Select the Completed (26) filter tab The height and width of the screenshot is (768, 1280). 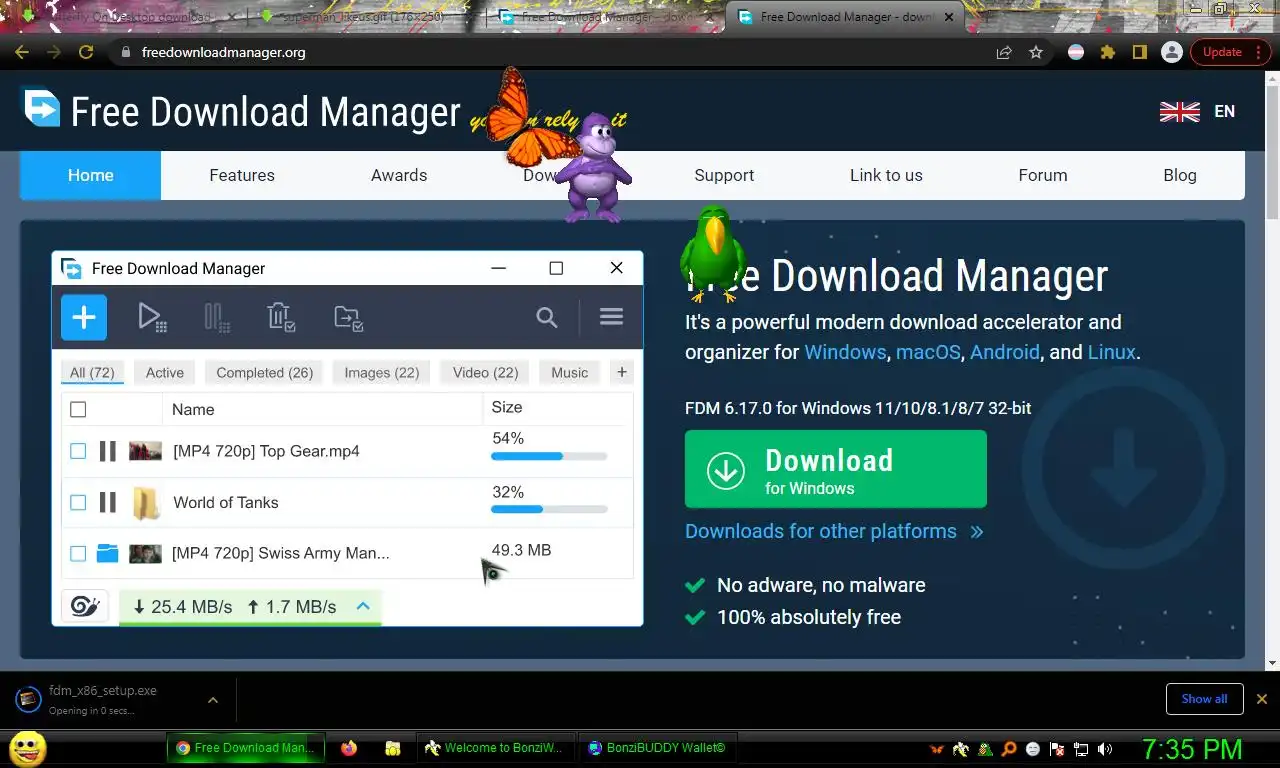(x=265, y=373)
